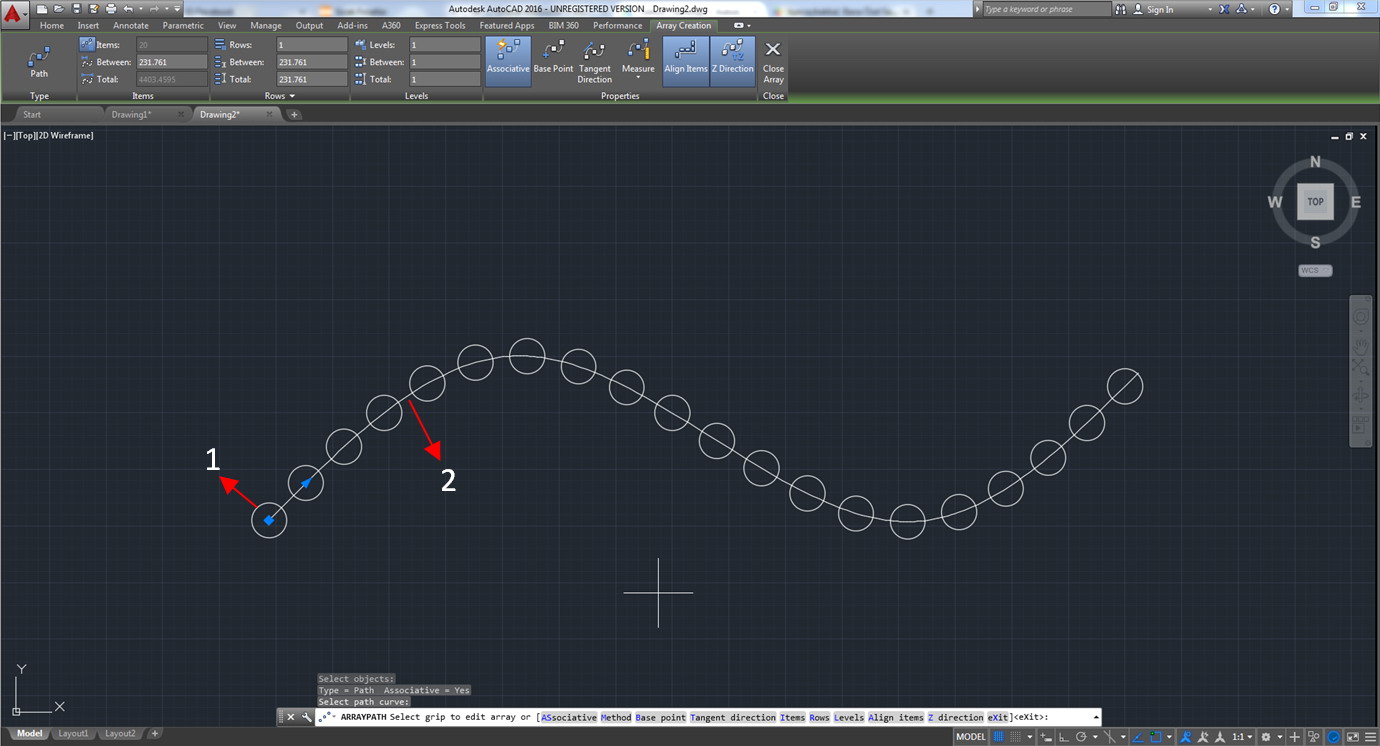Viewport: 1380px width, 746px height.
Task: Click the Plot printer icon
Action: coord(110,9)
